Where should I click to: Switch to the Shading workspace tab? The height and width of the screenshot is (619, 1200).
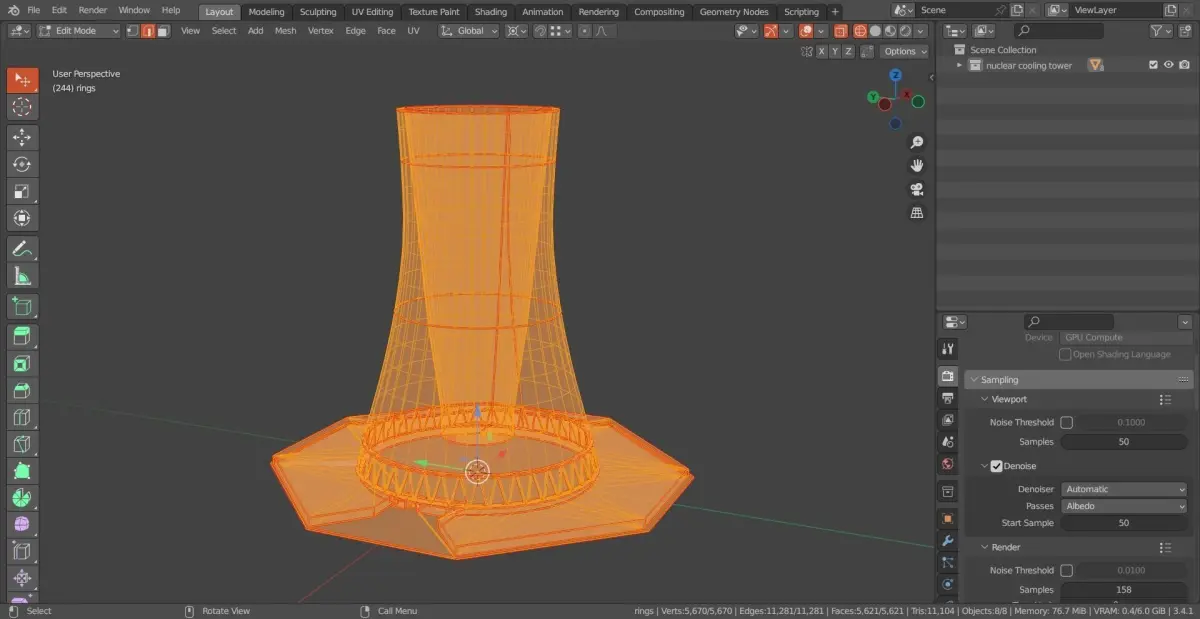[x=490, y=11]
